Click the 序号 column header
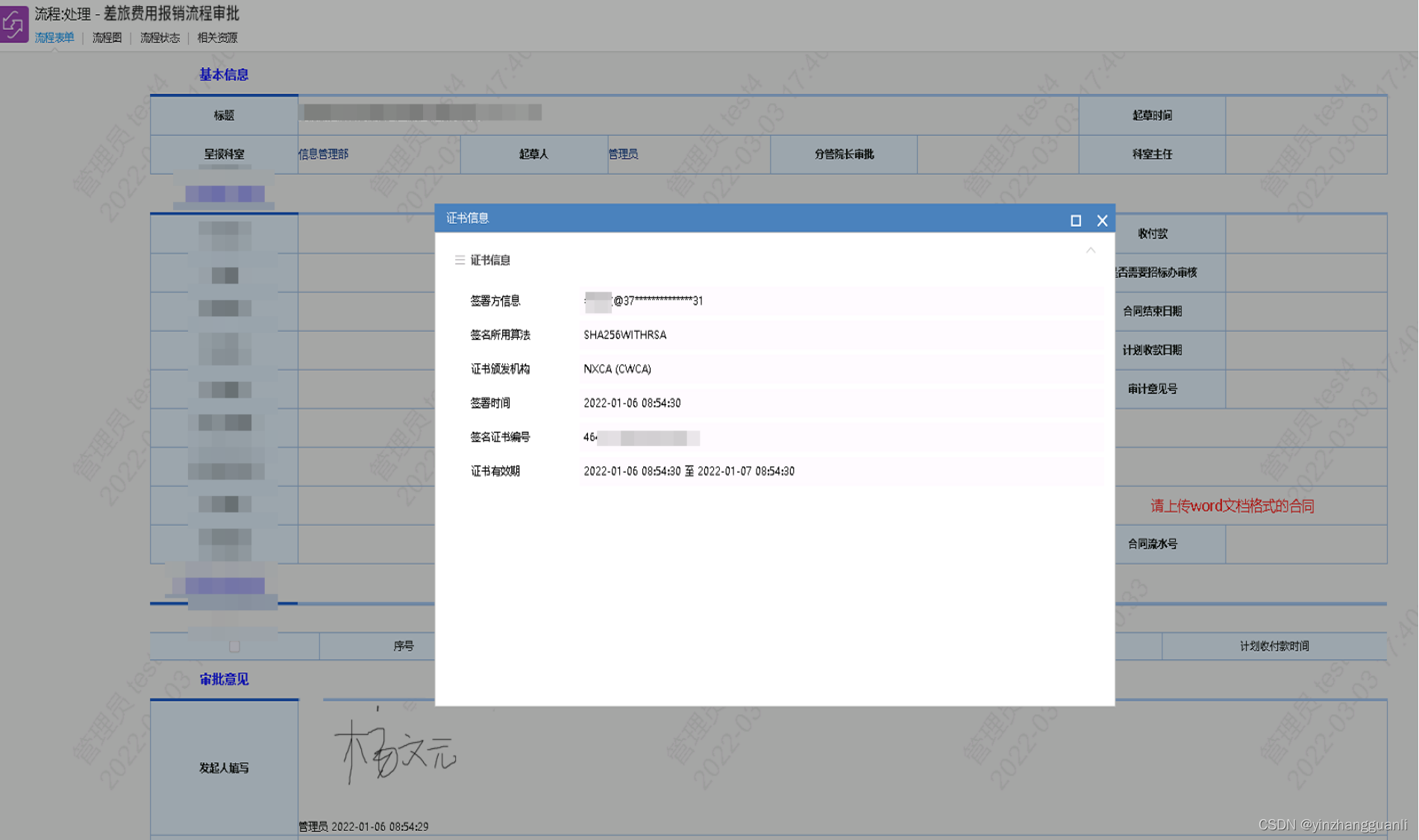 tap(403, 646)
